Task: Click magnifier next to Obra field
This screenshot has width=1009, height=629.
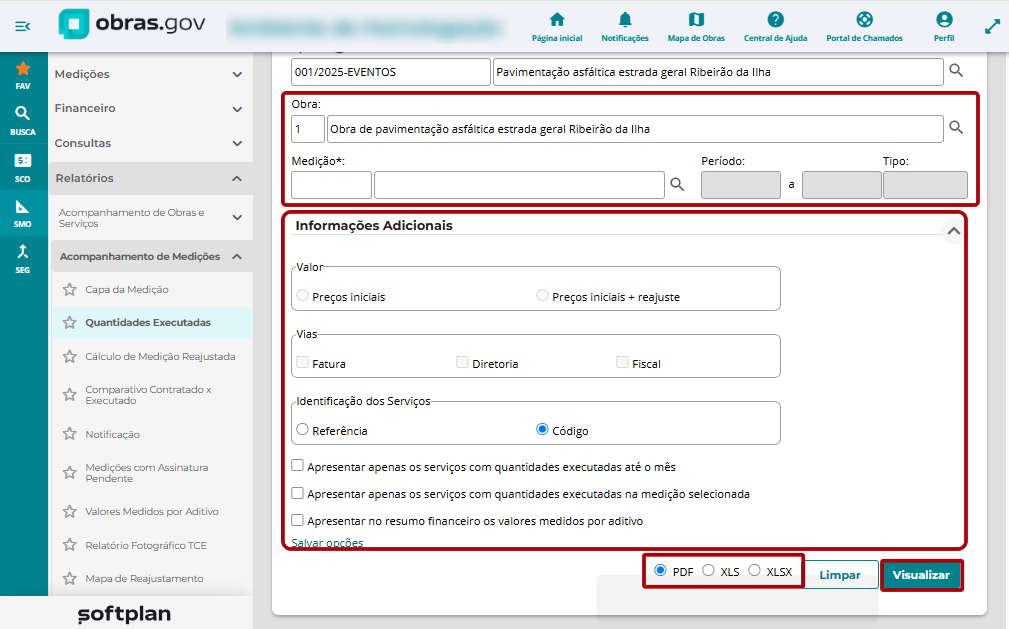Action: click(x=956, y=127)
